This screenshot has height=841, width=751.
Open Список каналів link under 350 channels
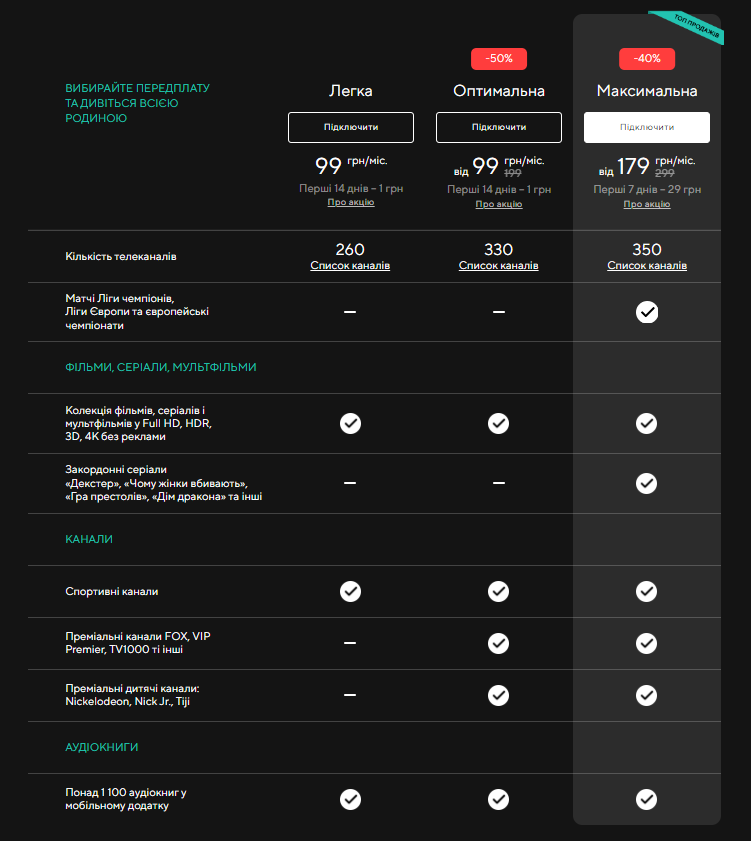[647, 266]
